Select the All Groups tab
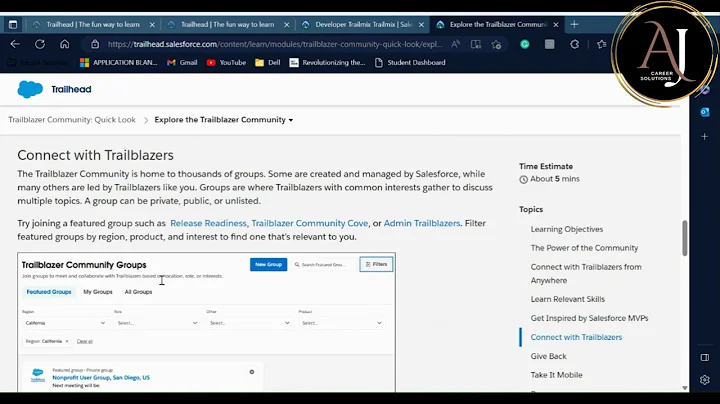720x404 pixels. coord(138,292)
